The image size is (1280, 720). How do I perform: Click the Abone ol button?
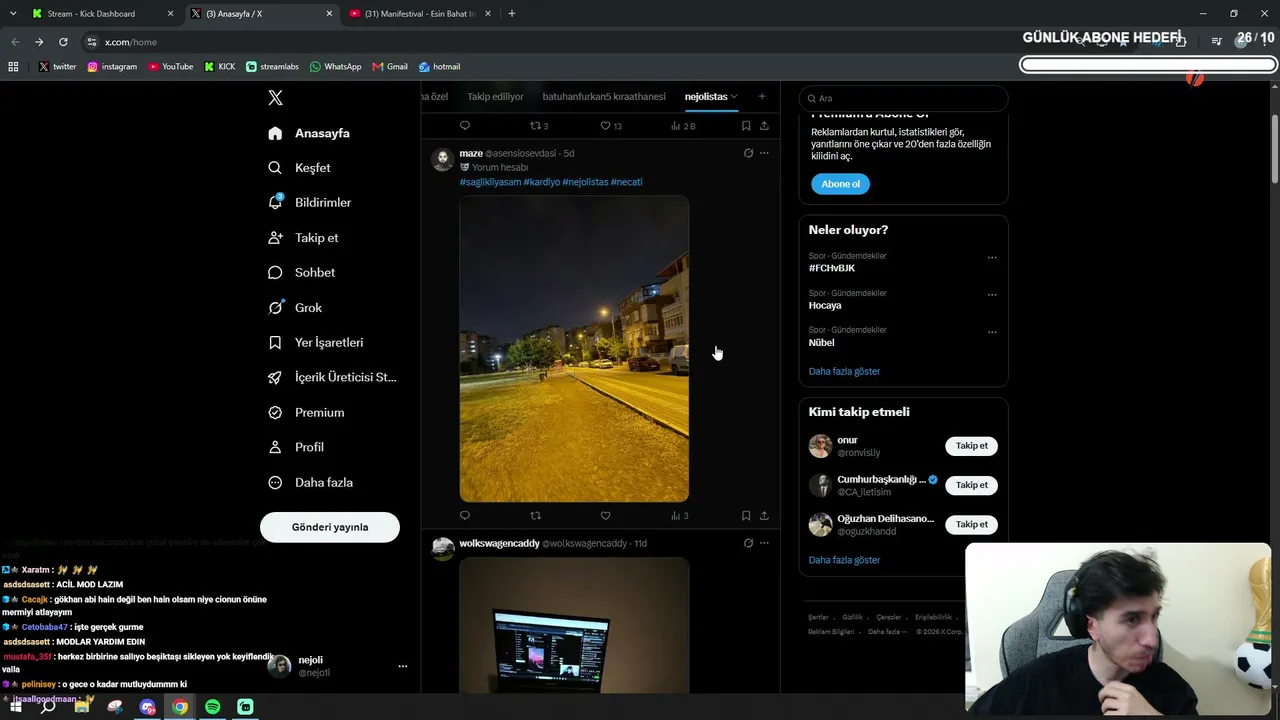(840, 184)
